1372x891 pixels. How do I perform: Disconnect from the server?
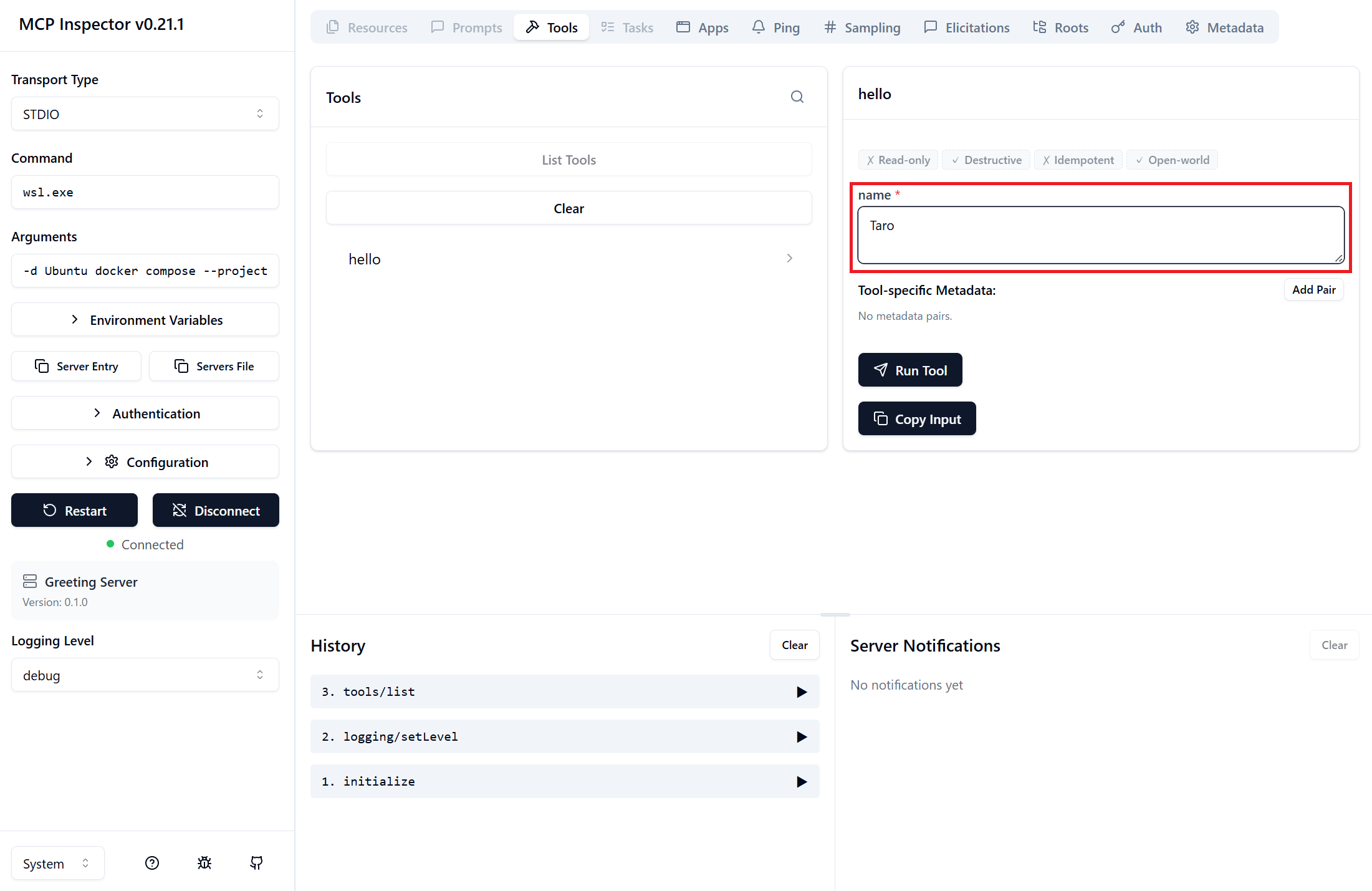(x=216, y=510)
